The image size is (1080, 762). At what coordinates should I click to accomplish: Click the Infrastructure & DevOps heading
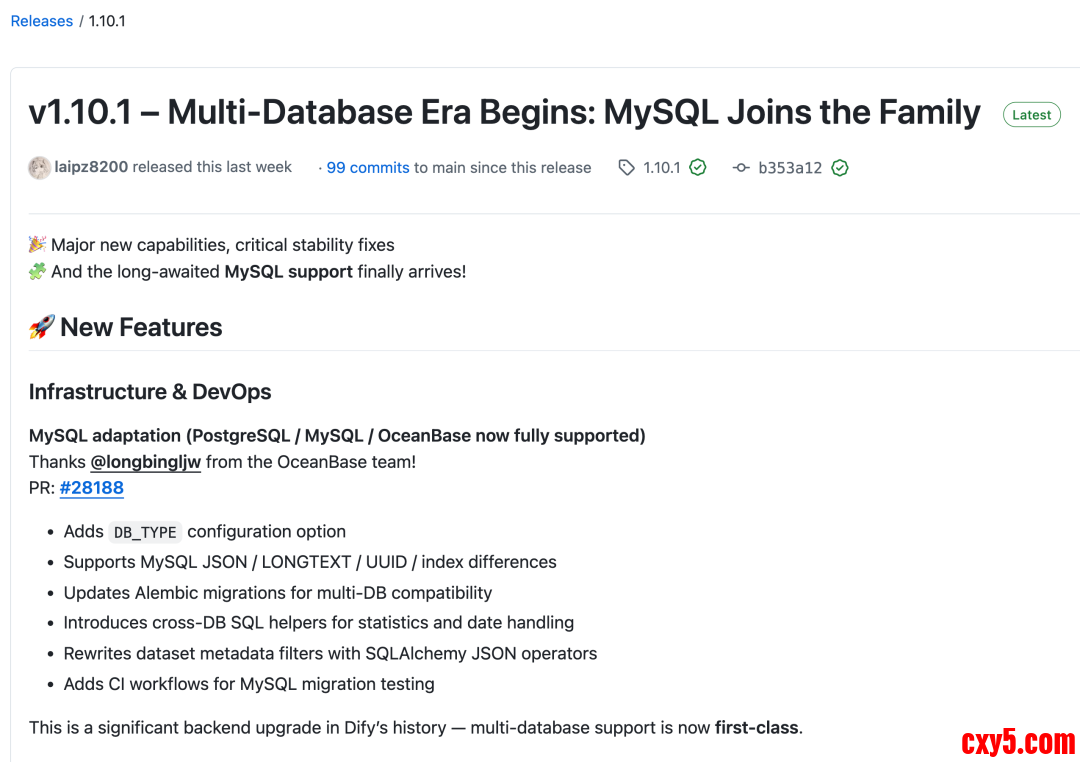[150, 392]
